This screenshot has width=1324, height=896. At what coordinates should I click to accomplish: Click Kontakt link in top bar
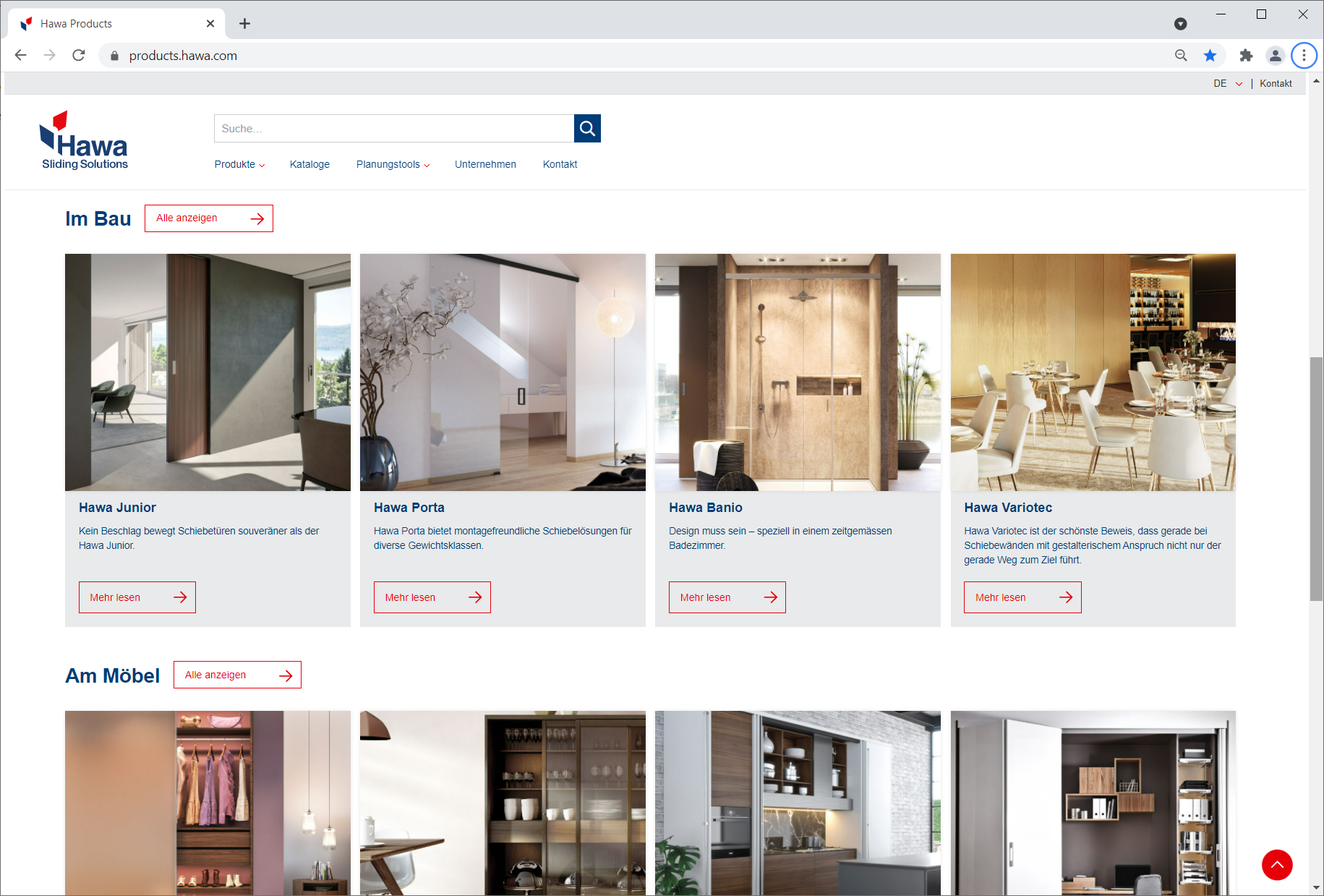pyautogui.click(x=1276, y=84)
